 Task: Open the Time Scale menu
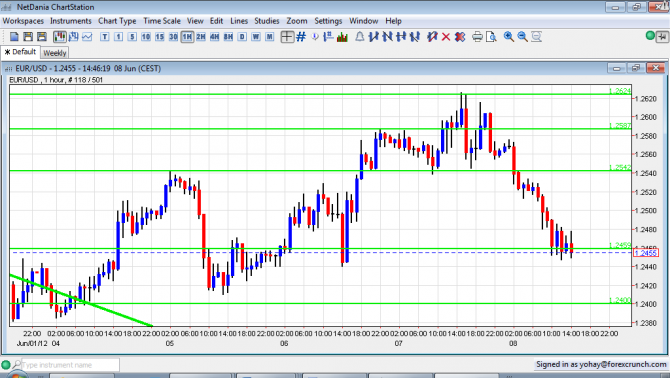(x=162, y=21)
